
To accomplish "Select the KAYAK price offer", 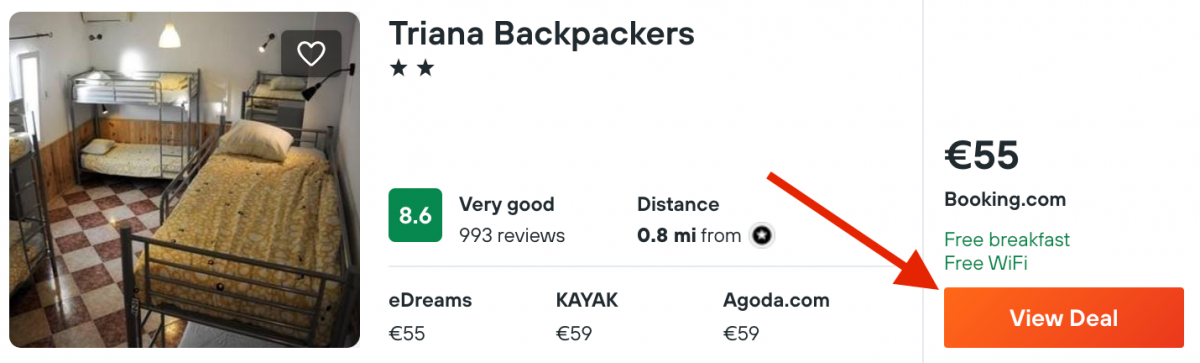I will (x=587, y=317).
